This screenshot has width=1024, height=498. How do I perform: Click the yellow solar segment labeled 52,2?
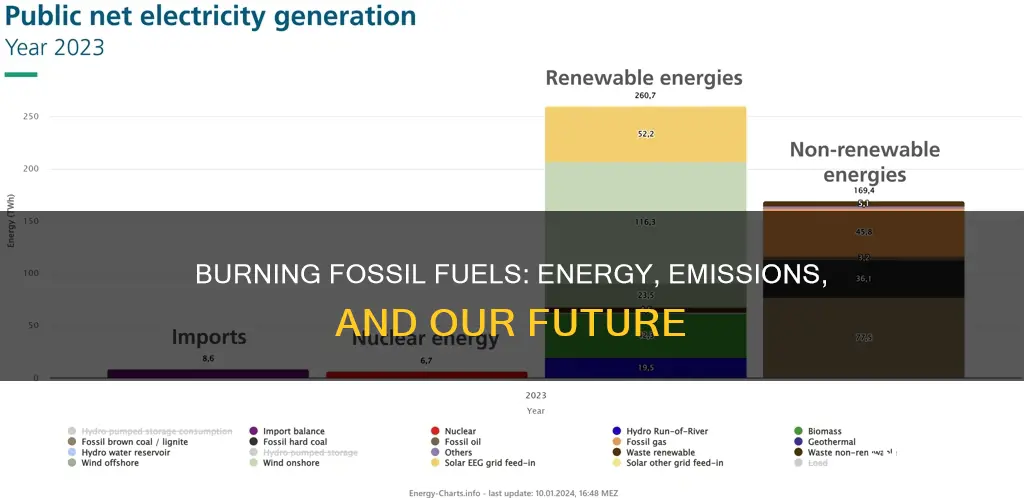coord(645,134)
